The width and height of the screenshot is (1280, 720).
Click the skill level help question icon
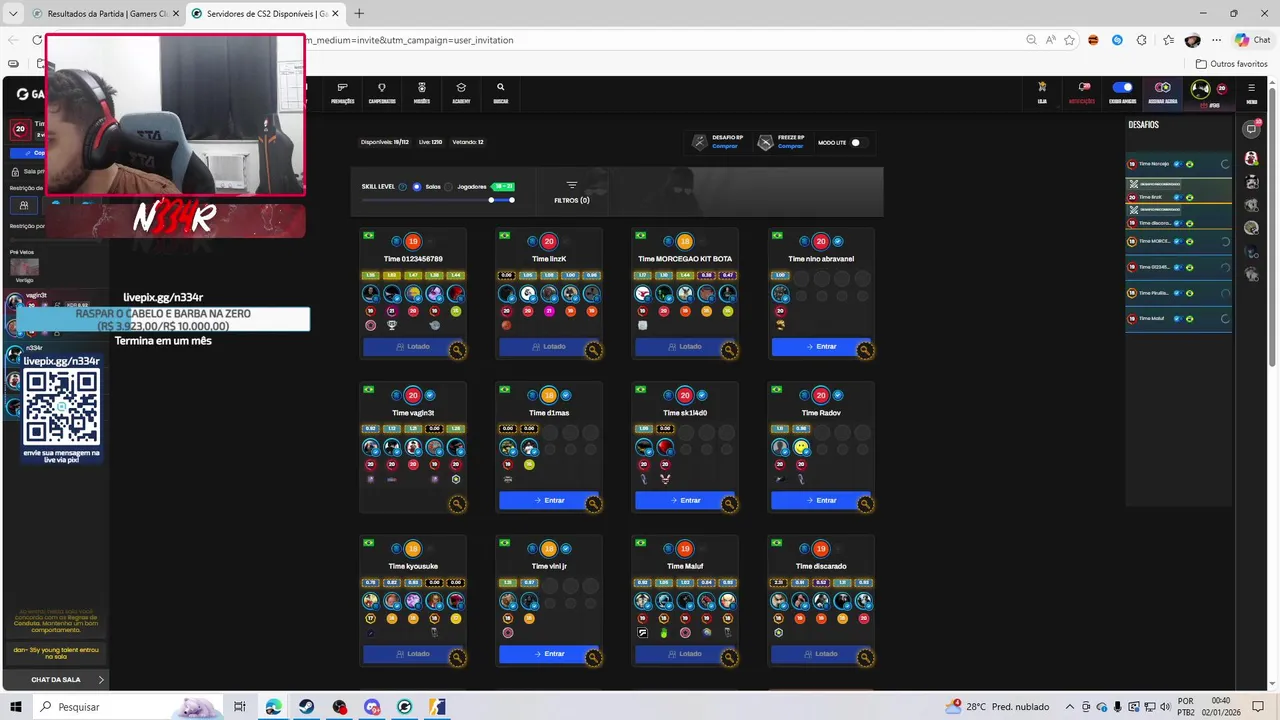coord(403,187)
